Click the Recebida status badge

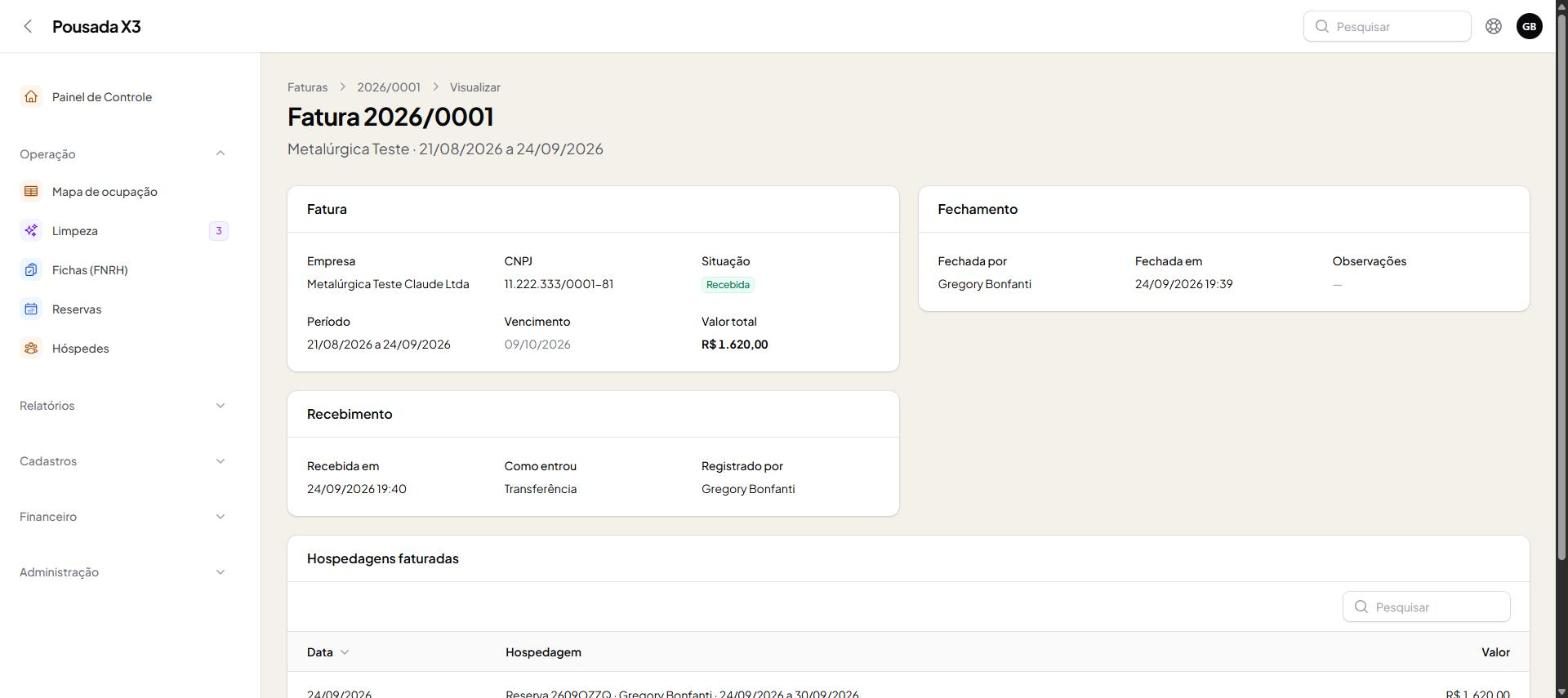727,284
